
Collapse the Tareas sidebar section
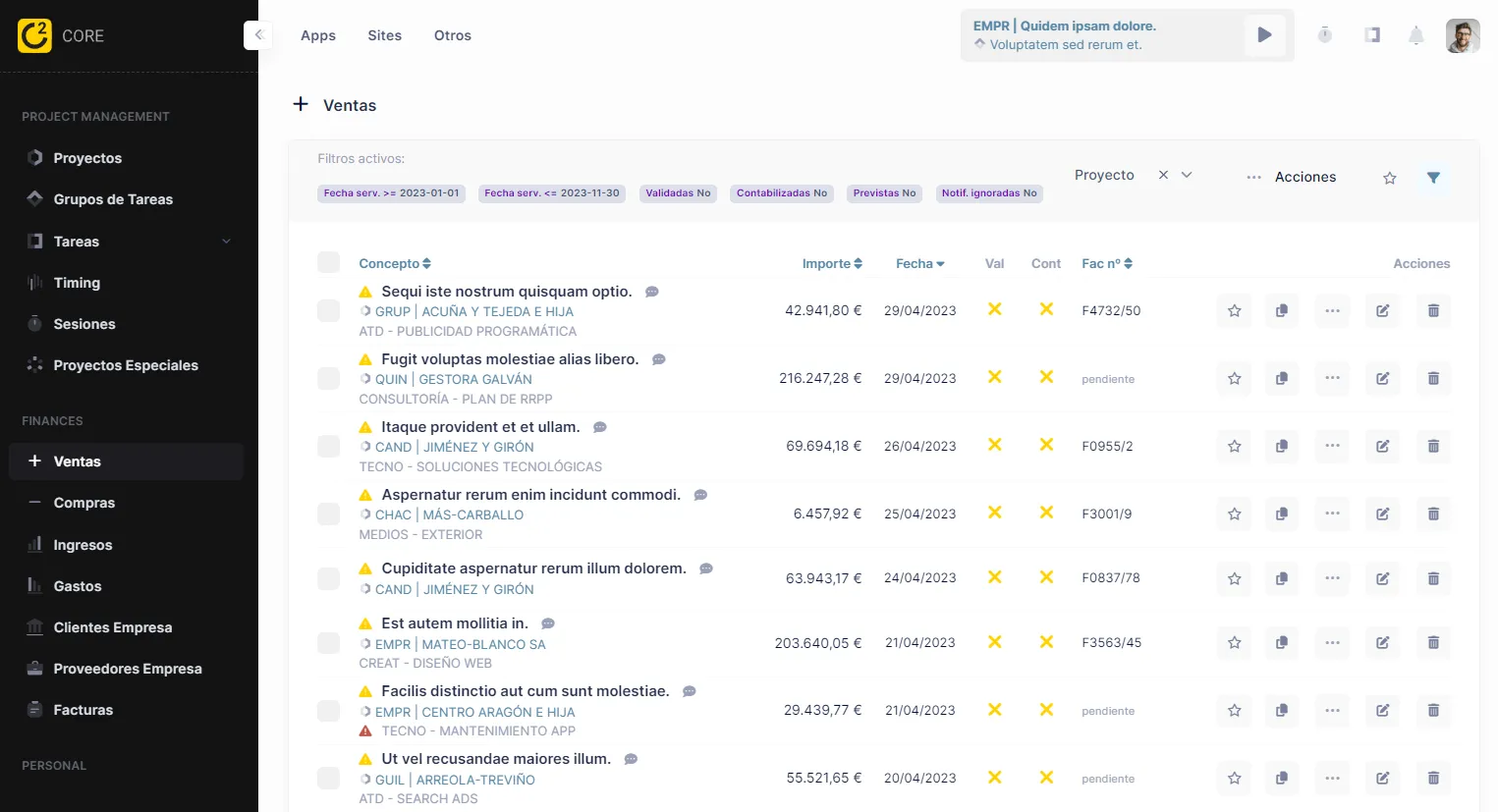[x=227, y=241]
